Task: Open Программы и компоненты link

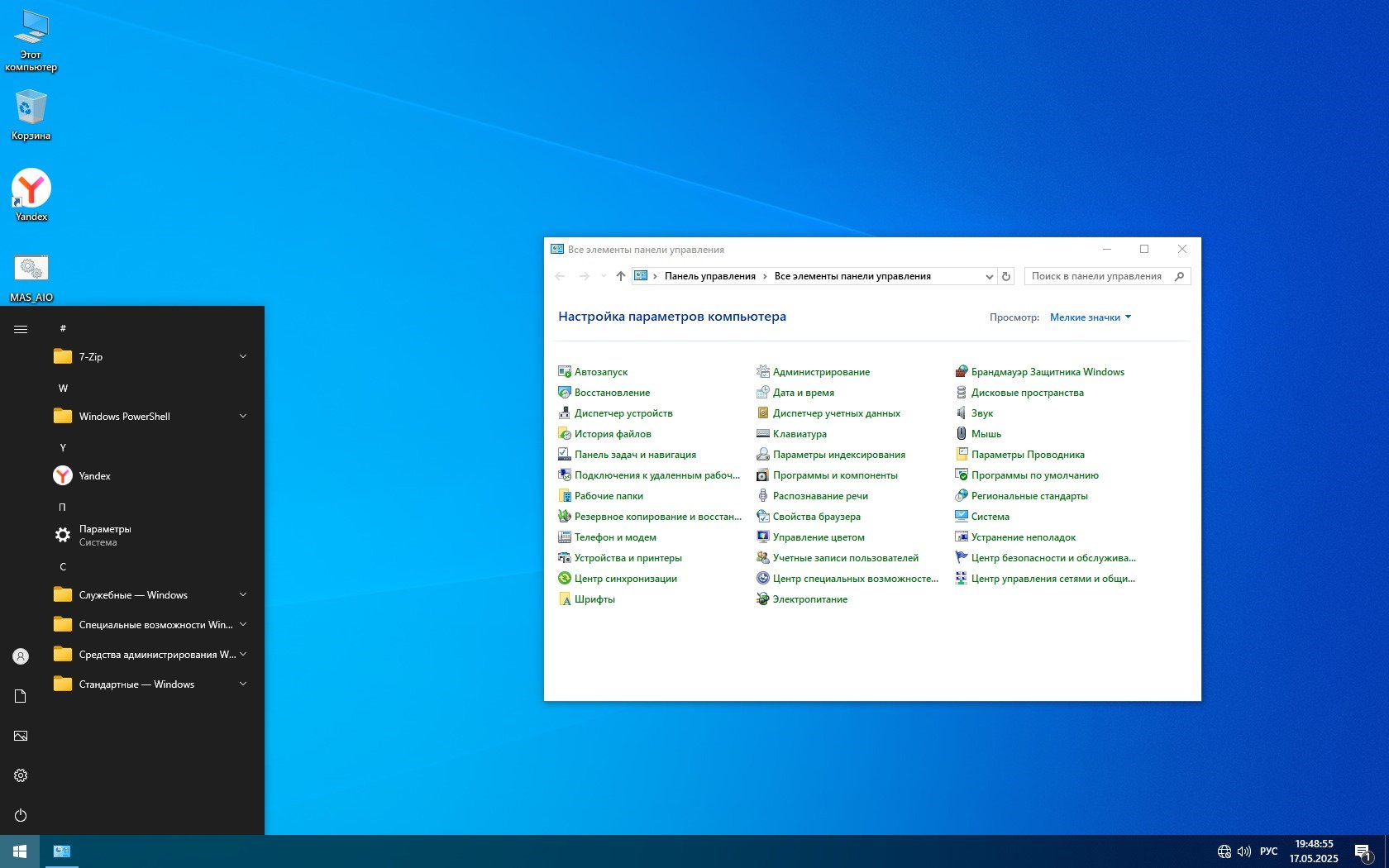Action: pyautogui.click(x=834, y=475)
